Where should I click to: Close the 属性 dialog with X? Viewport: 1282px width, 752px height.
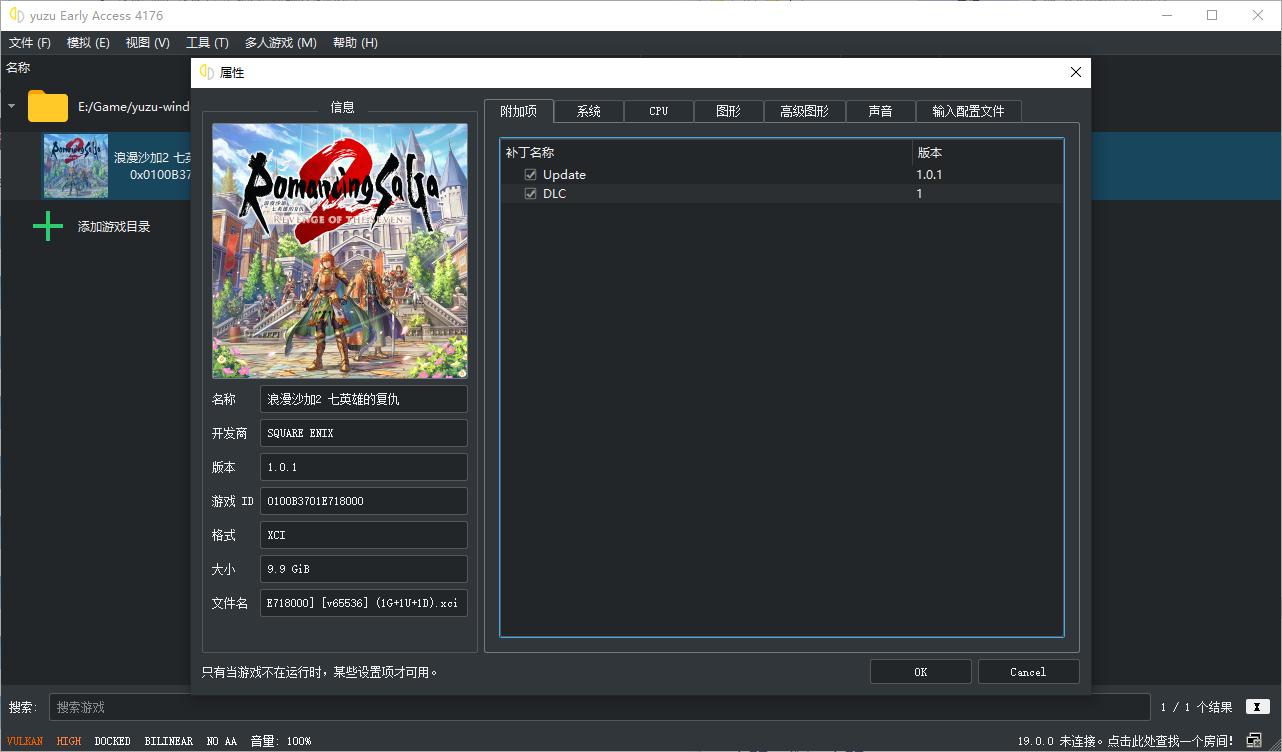(x=1076, y=72)
